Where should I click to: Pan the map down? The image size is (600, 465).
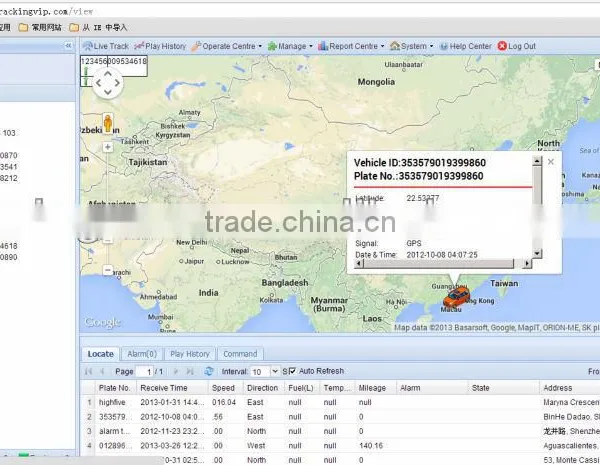(x=108, y=92)
